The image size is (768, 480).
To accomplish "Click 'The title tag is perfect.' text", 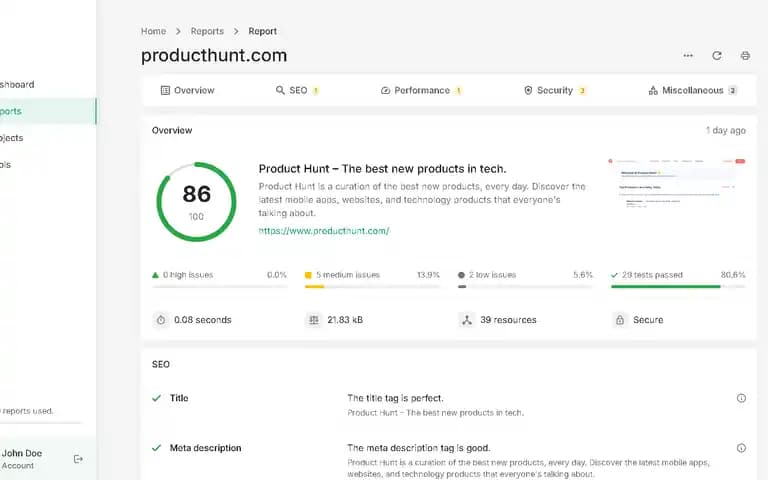I will pos(395,398).
